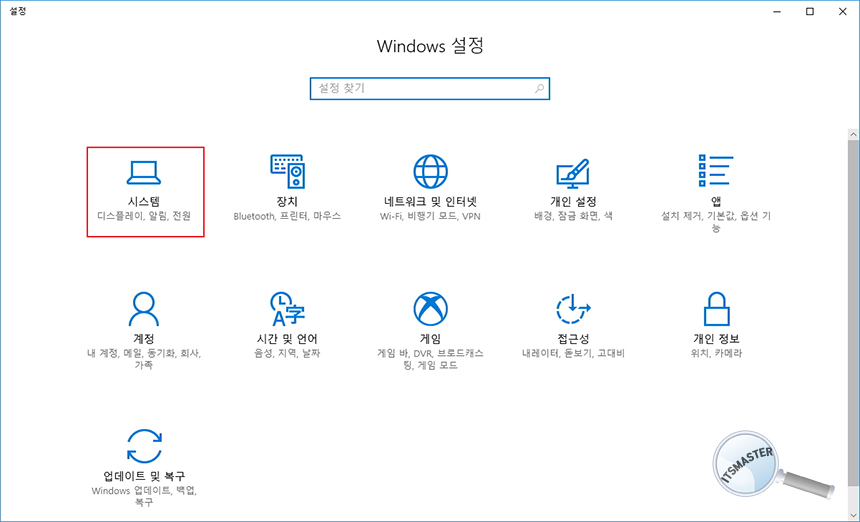Click '내 계정, 메일, 동기화, 회사, 가족' description
This screenshot has height=522, width=860.
click(144, 359)
